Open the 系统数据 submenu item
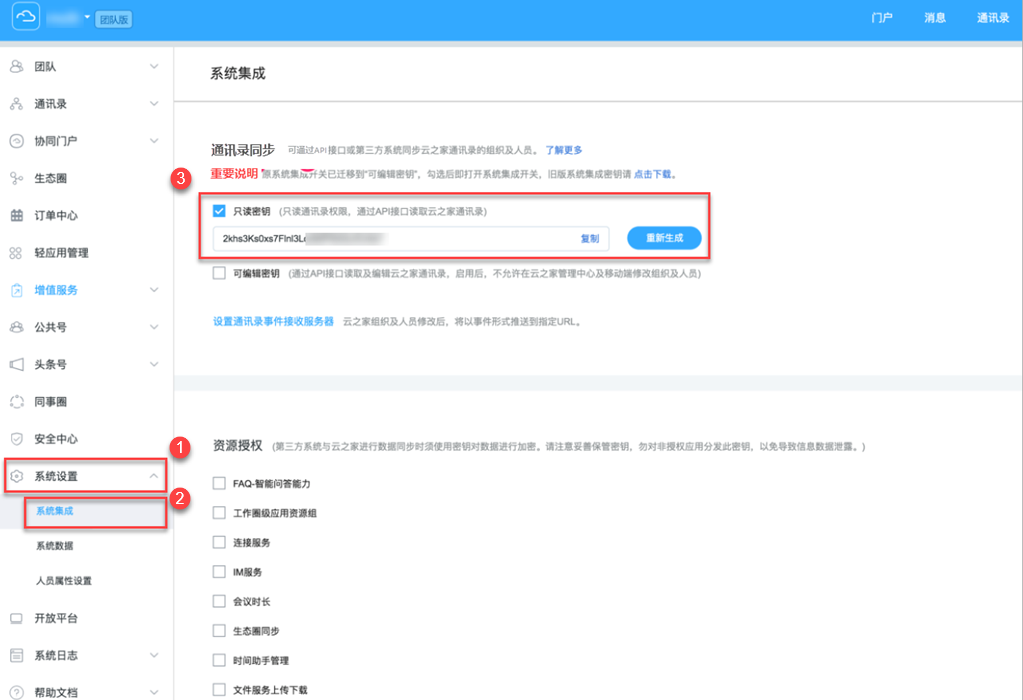1023x700 pixels. (x=55, y=546)
